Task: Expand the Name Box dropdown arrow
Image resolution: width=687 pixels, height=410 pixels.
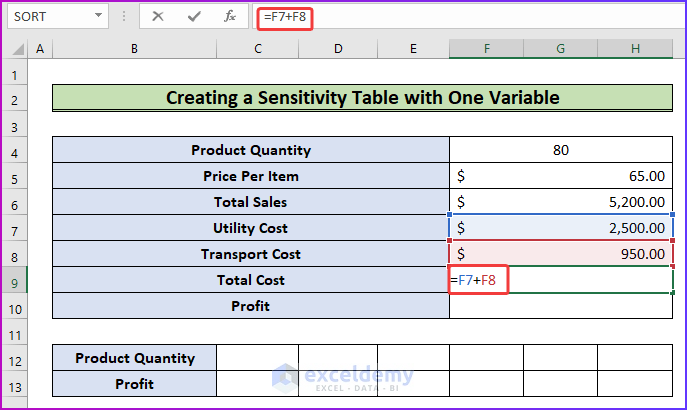Action: pyautogui.click(x=97, y=17)
